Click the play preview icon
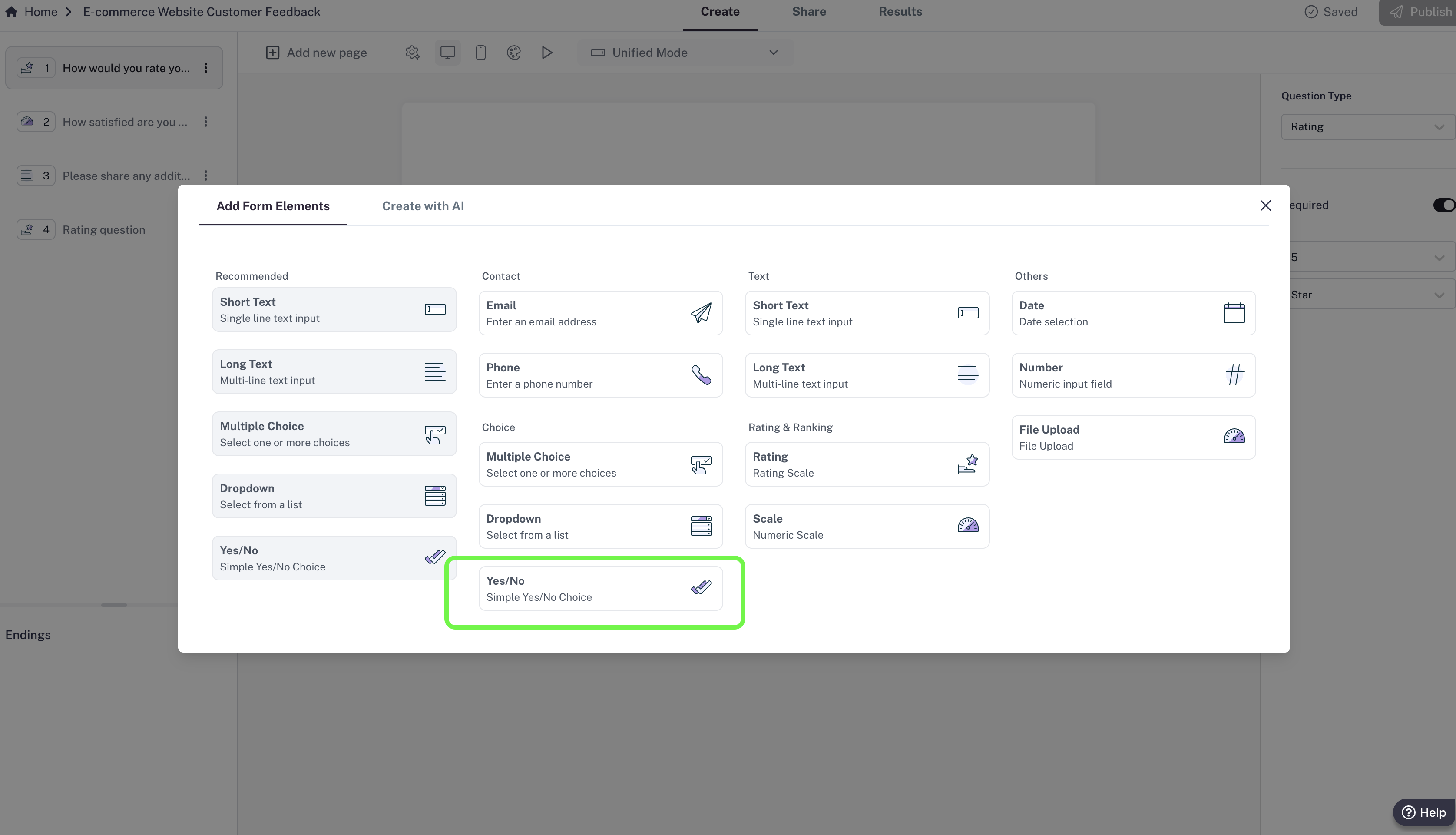Image resolution: width=1456 pixels, height=835 pixels. click(x=547, y=53)
